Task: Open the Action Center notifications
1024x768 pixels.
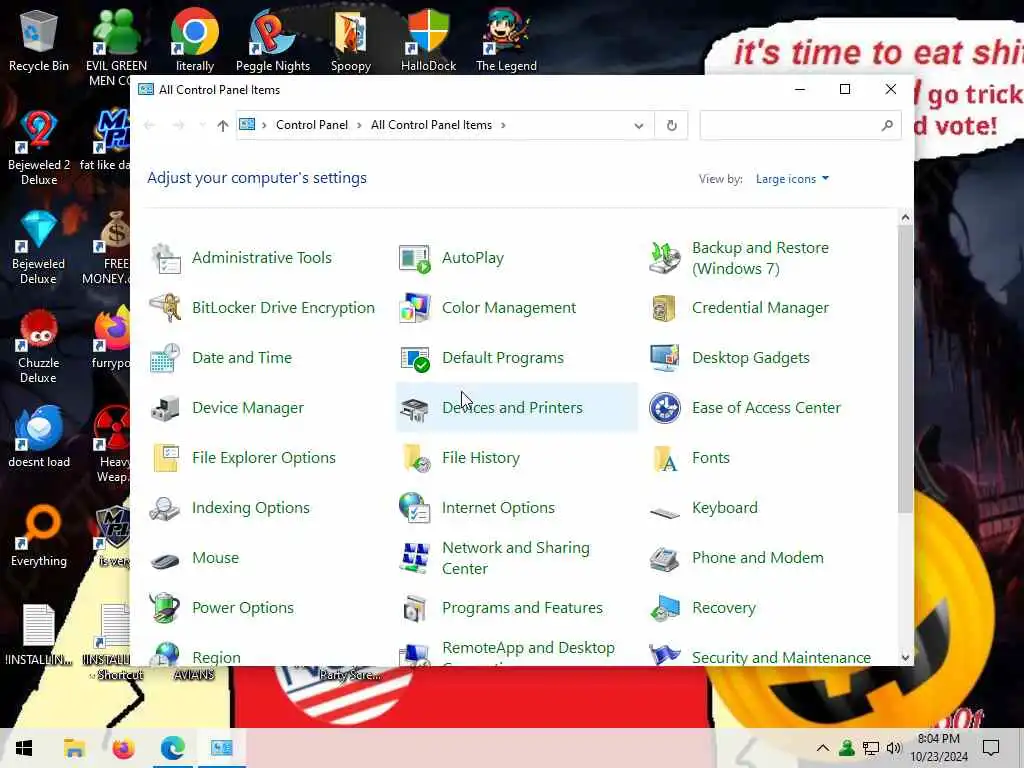Action: click(x=991, y=748)
